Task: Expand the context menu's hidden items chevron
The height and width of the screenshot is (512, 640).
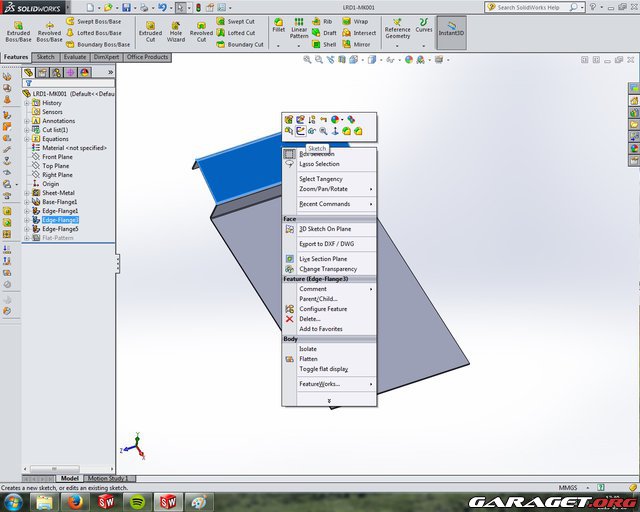Action: point(329,399)
